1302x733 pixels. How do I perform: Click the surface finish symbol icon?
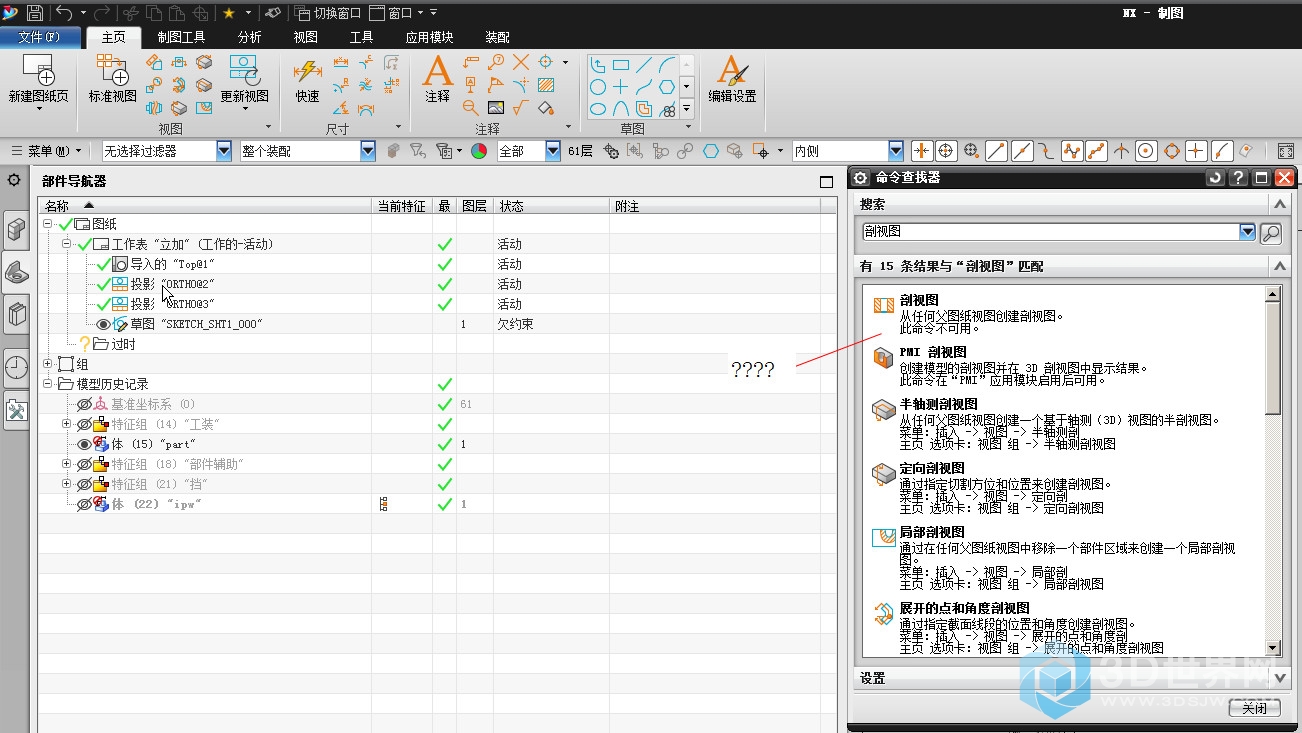point(520,108)
